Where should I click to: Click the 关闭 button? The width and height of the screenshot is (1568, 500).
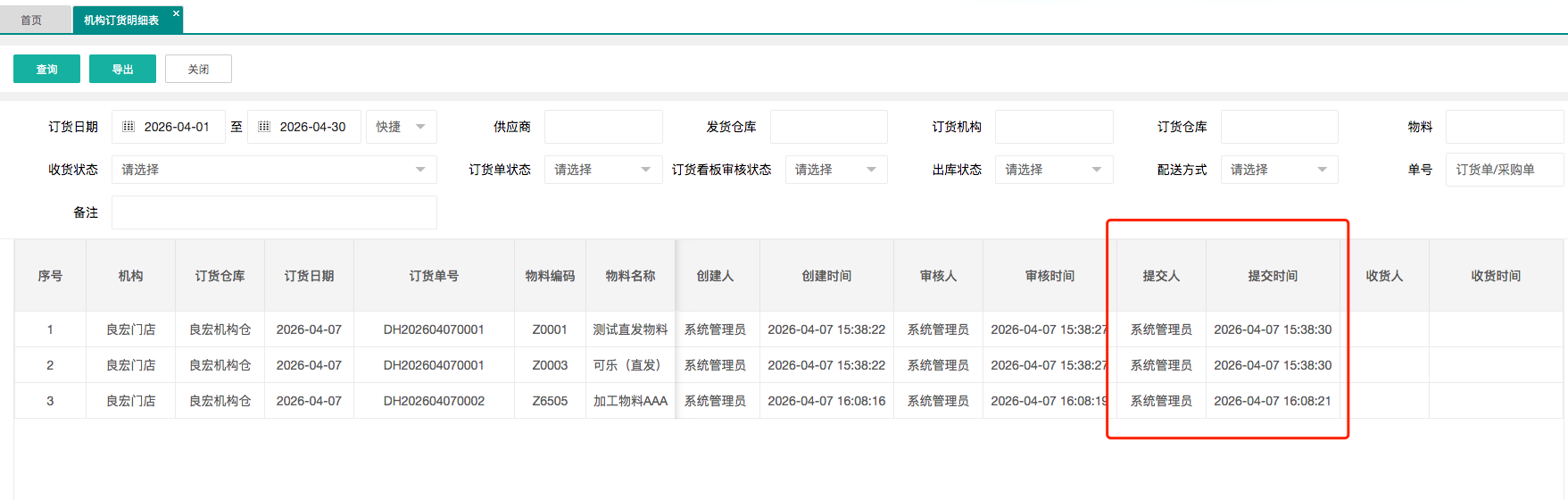(198, 69)
